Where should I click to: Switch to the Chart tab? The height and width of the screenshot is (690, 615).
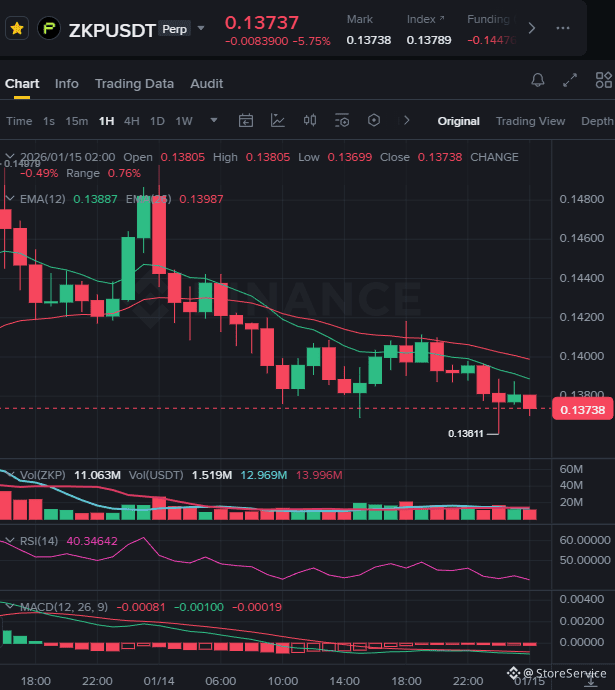[x=22, y=84]
